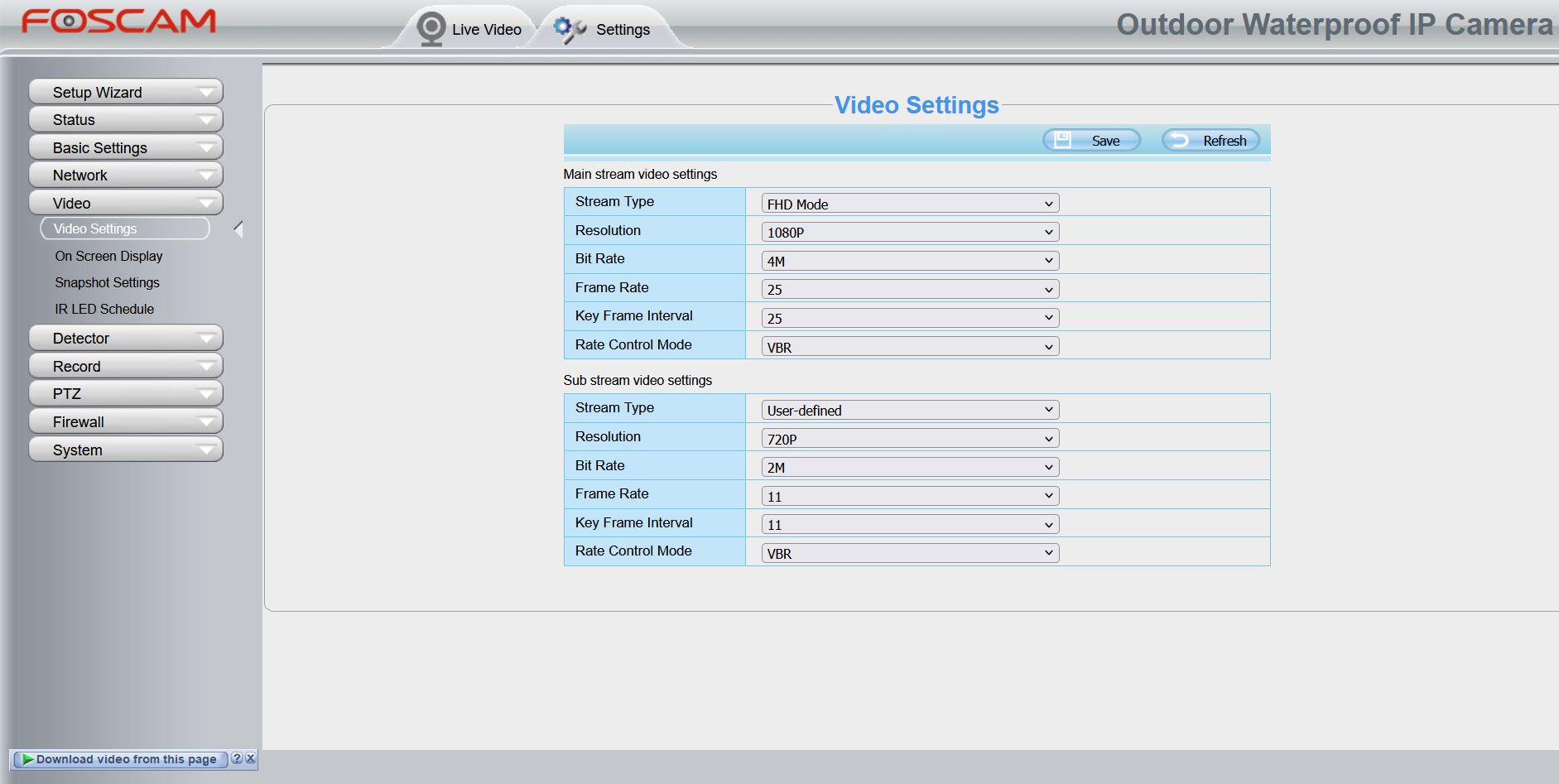Open sub stream Bit Rate 2M dropdown

(910, 467)
